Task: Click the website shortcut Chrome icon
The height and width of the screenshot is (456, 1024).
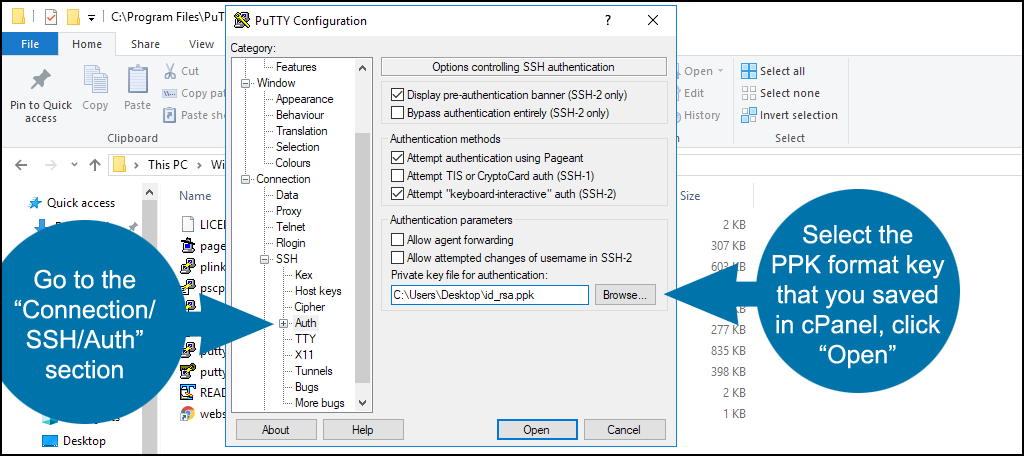Action: pos(189,413)
